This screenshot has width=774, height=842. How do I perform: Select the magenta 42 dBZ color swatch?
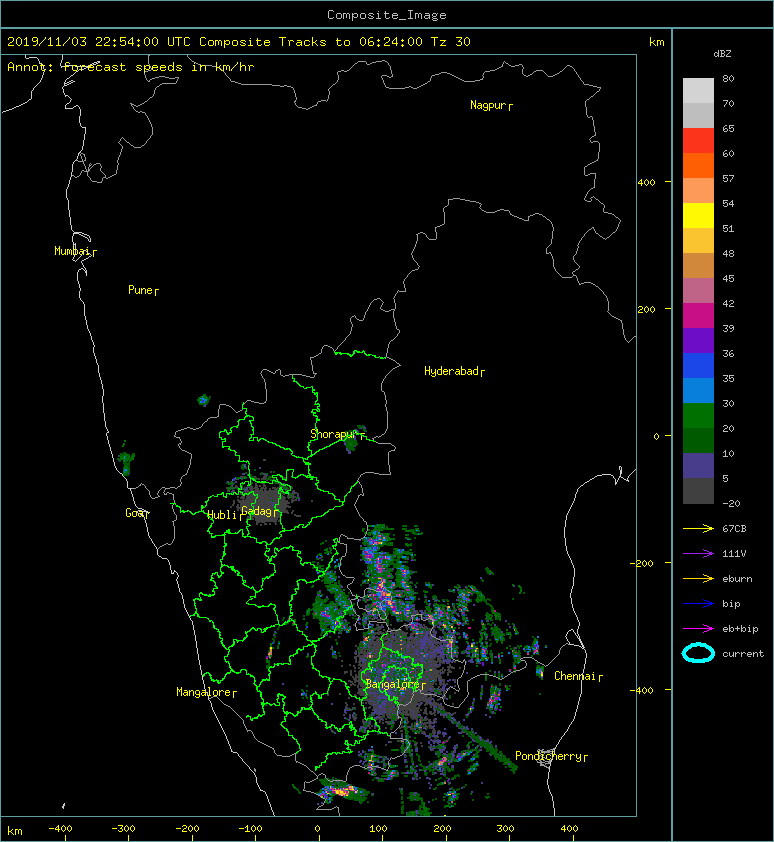698,315
